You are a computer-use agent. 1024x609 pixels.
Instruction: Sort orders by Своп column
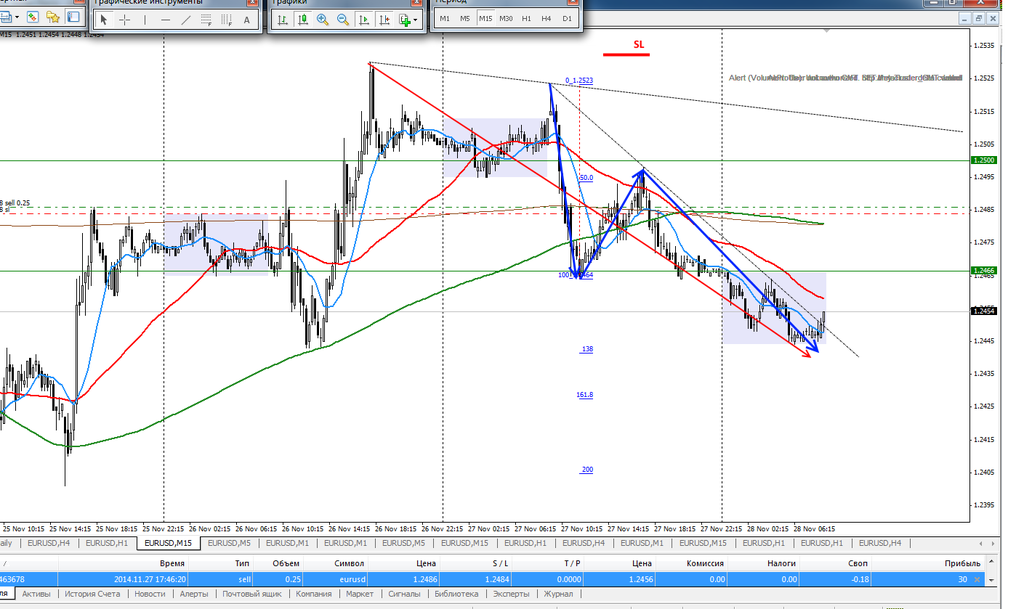point(858,563)
